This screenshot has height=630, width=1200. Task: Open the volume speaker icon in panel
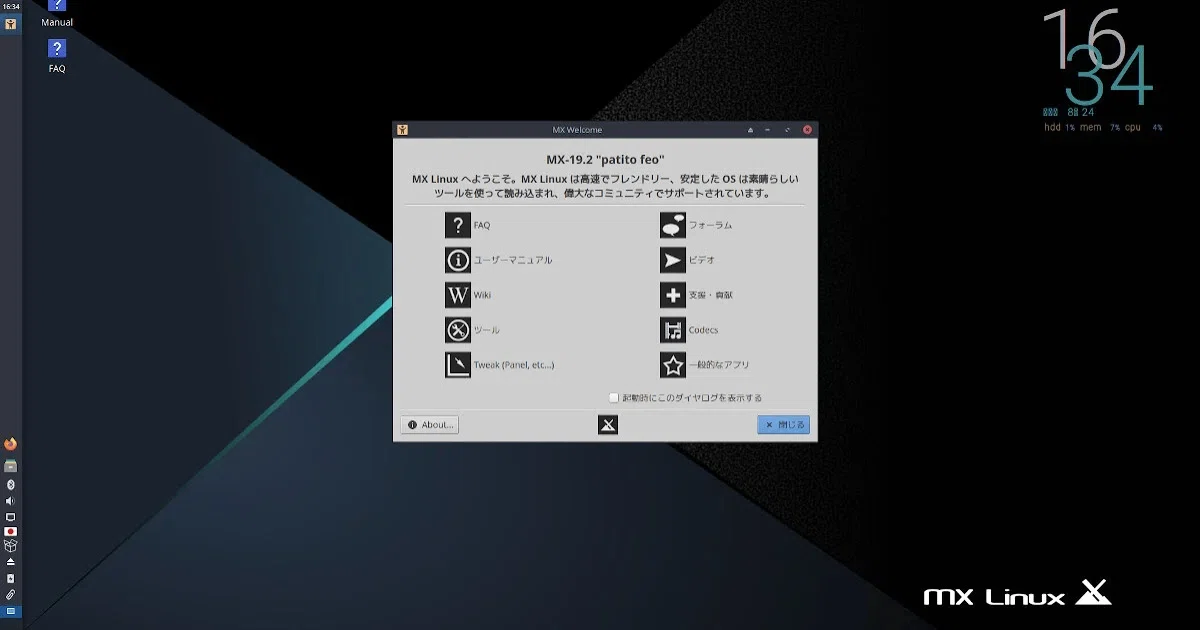click(11, 501)
